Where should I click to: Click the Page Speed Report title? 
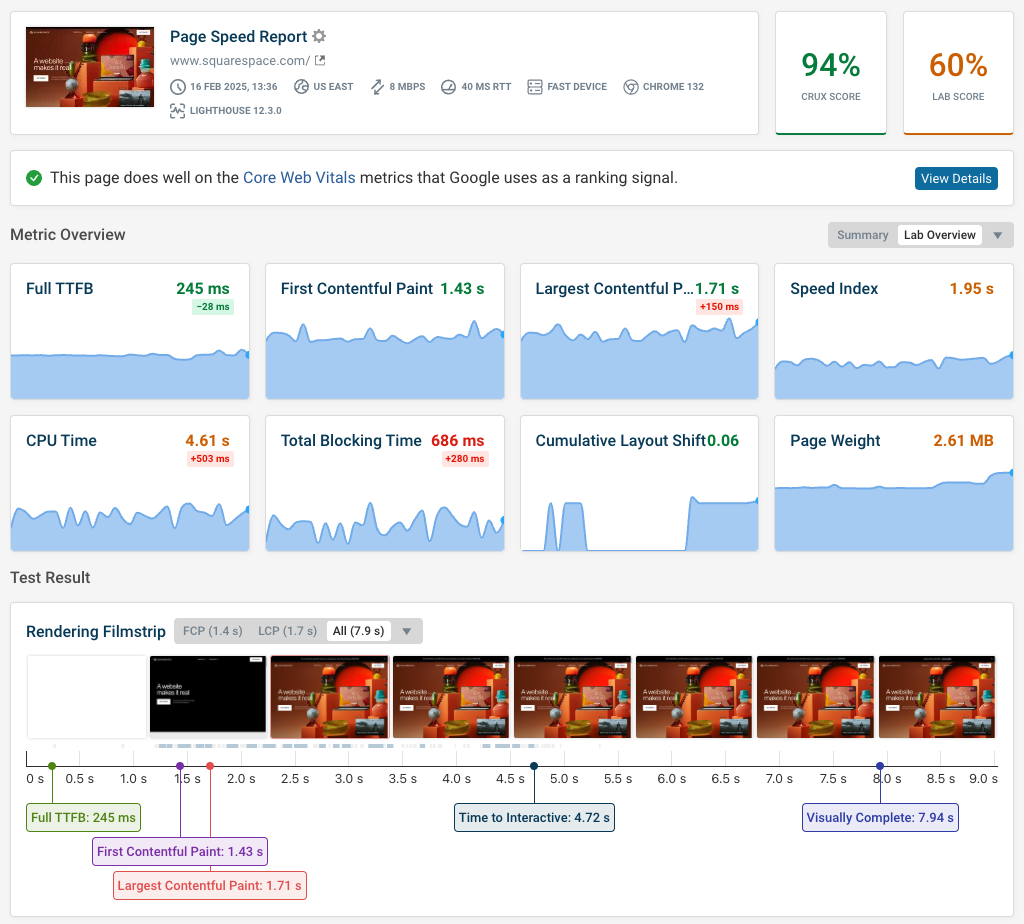(x=238, y=37)
